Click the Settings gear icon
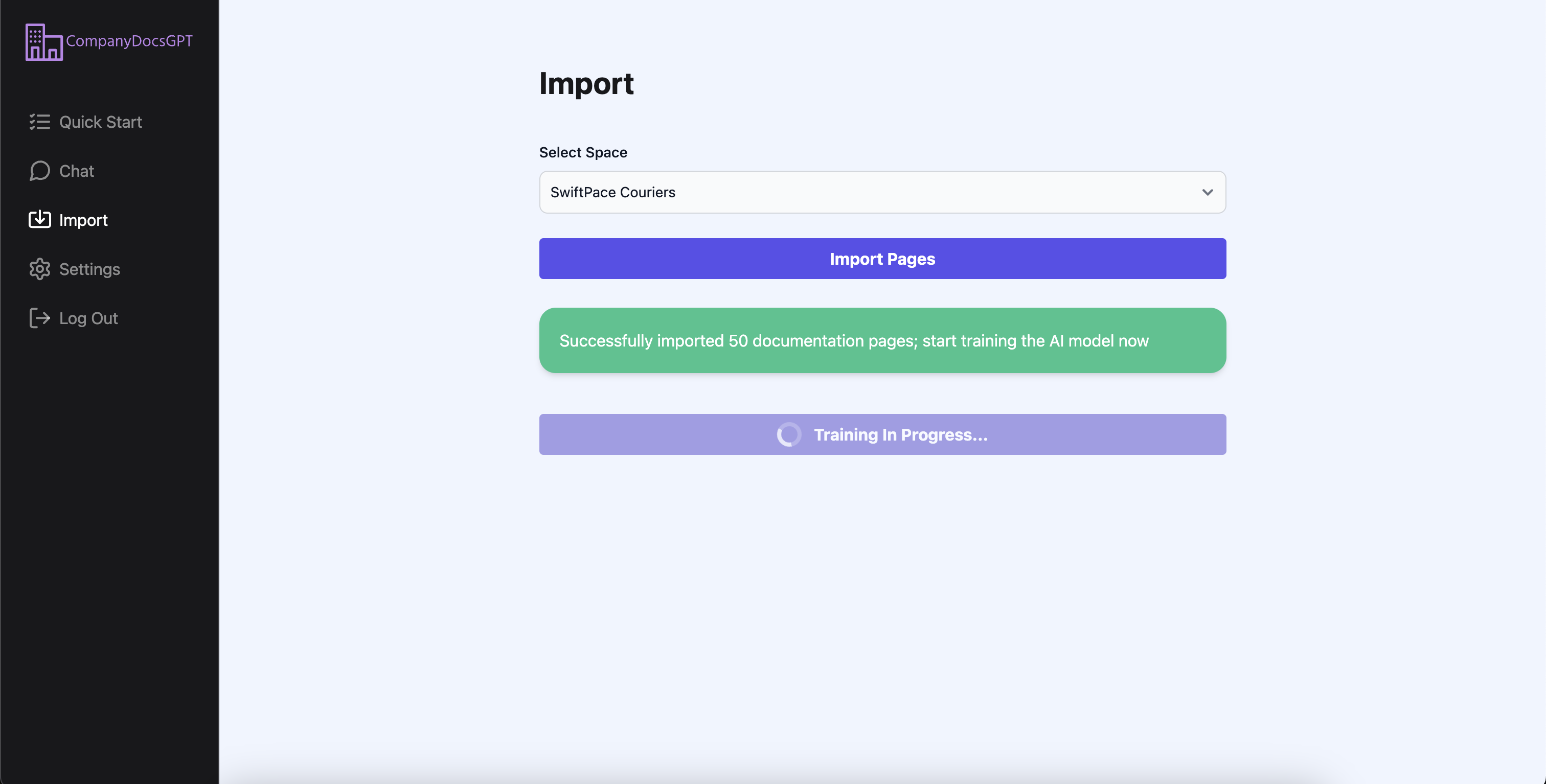Image resolution: width=1546 pixels, height=784 pixels. coord(39,269)
